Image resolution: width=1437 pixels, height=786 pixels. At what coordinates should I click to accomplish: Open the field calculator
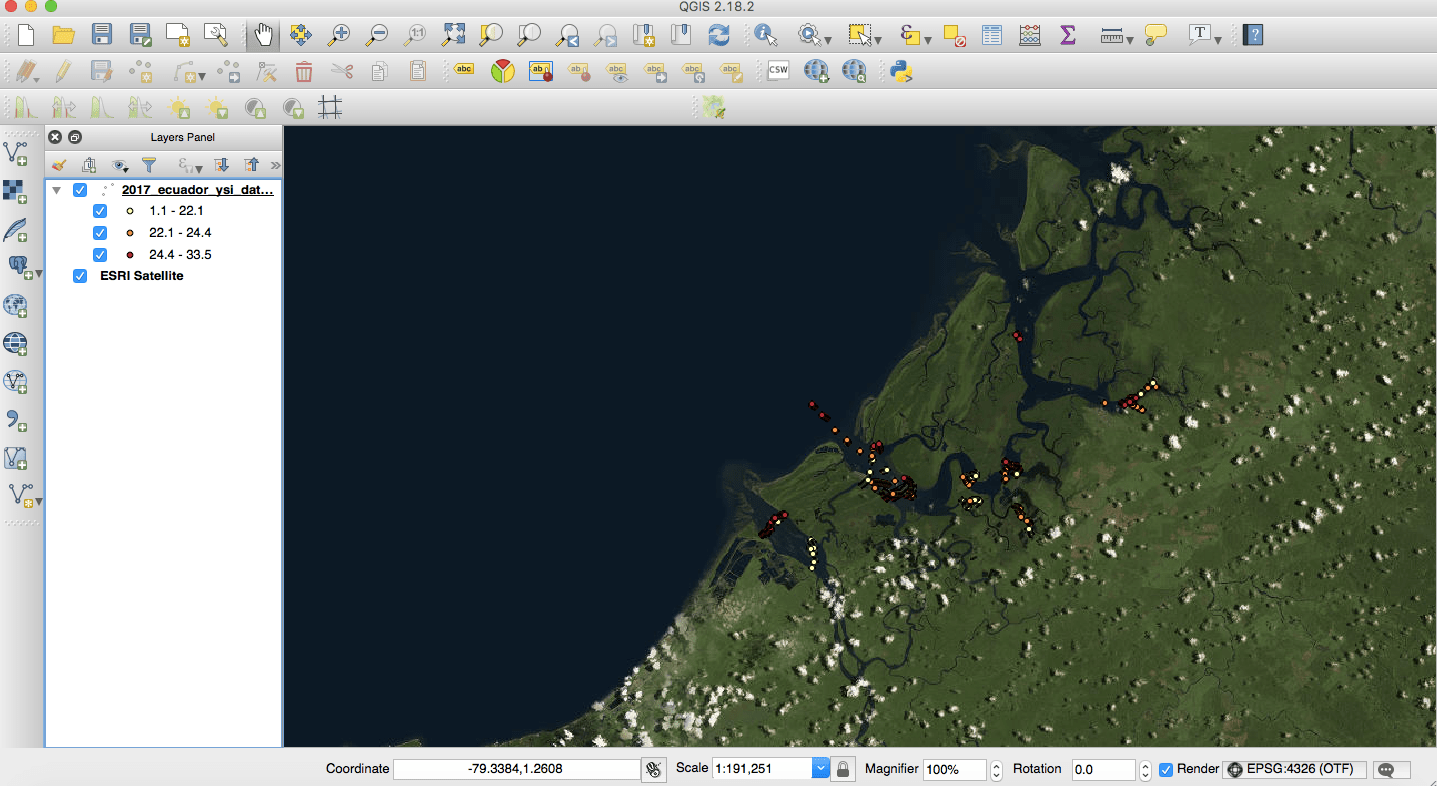(1029, 33)
